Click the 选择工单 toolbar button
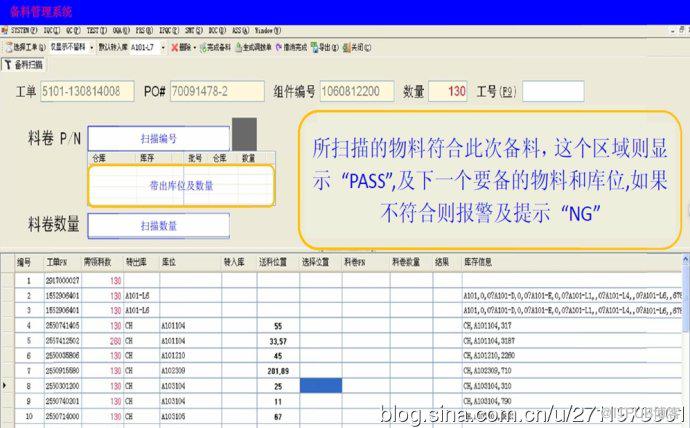The image size is (690, 428). [25, 47]
